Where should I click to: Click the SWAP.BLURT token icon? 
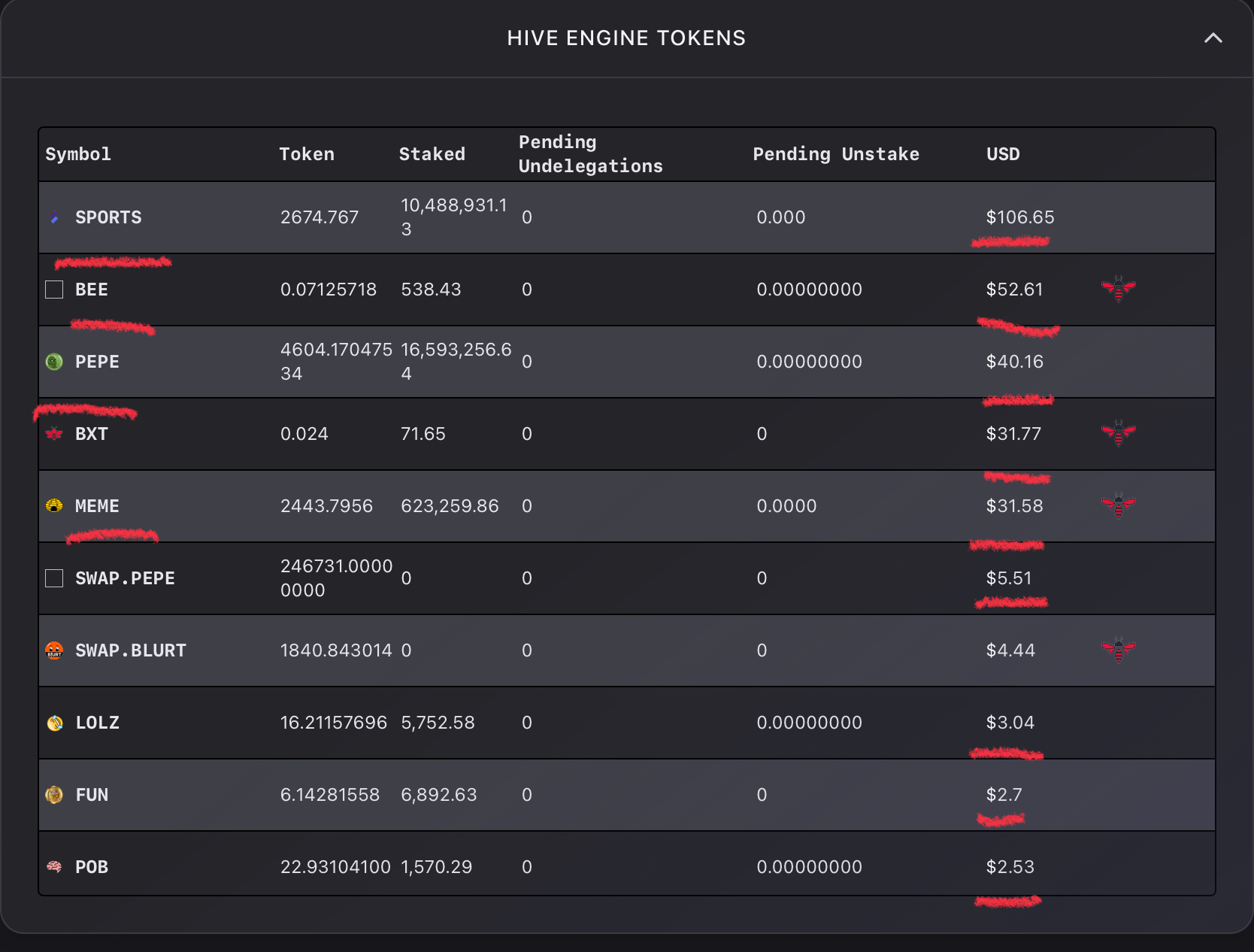[x=54, y=650]
